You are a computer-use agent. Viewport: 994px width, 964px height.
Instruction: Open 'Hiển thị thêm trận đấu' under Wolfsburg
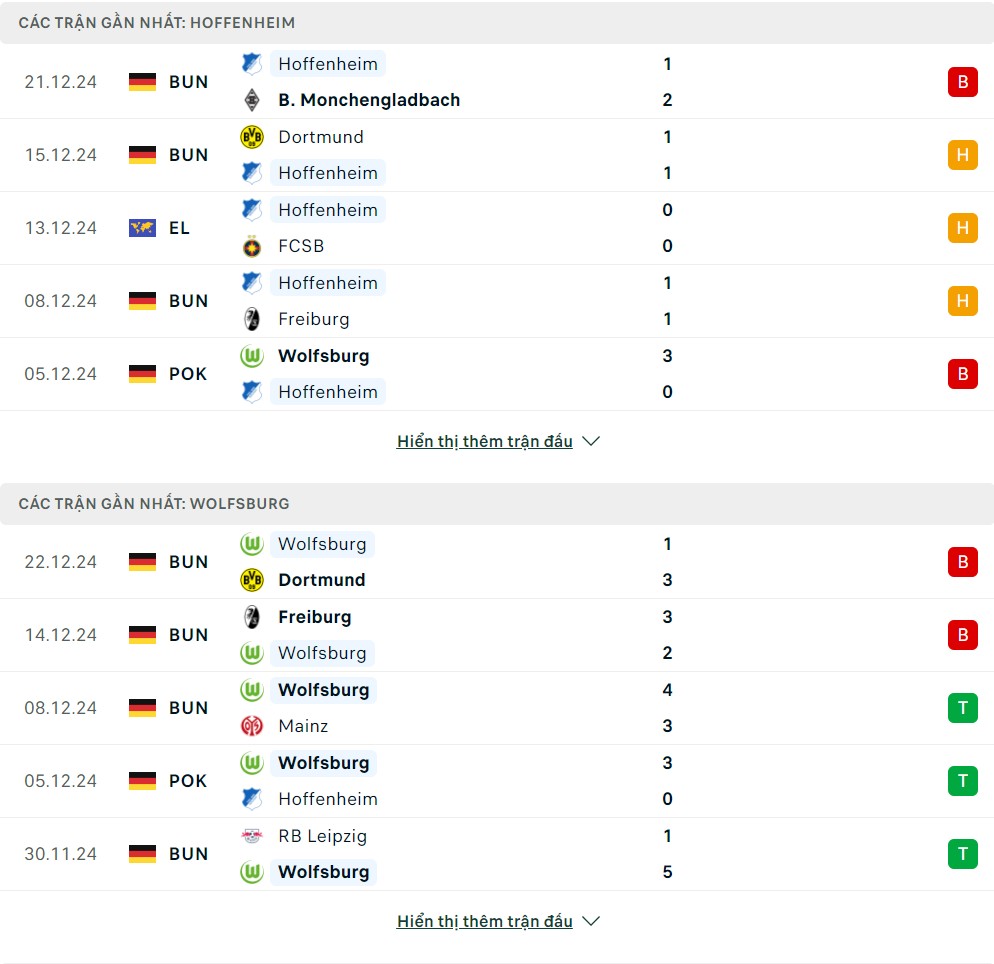click(484, 921)
